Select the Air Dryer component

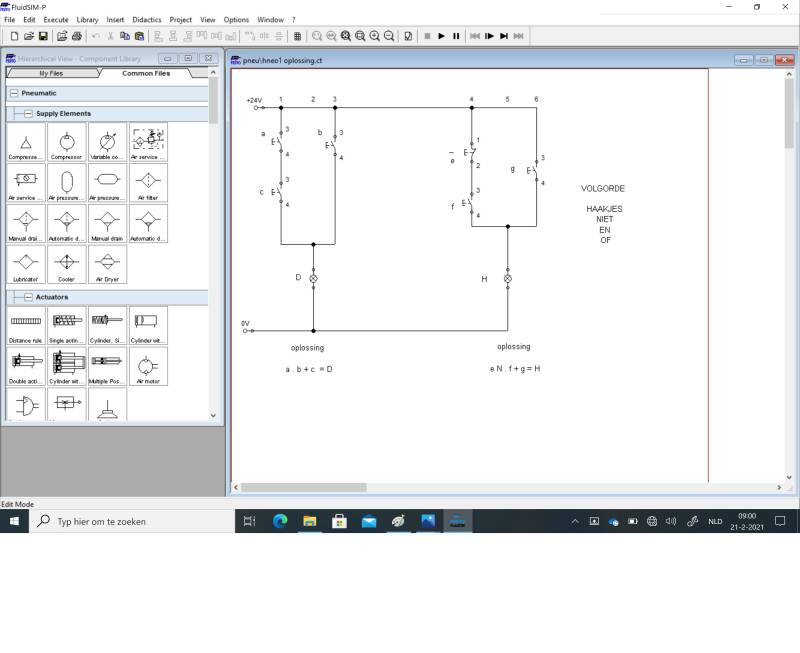click(x=107, y=265)
